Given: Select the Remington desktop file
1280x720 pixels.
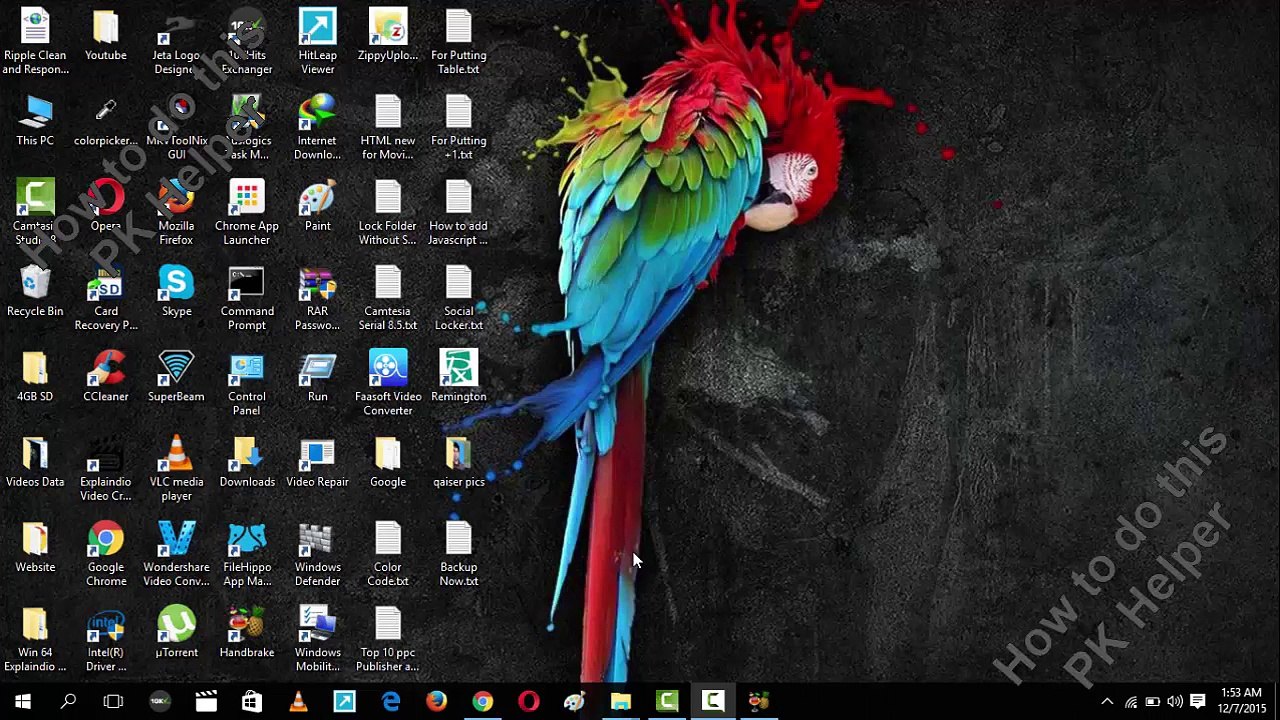Looking at the screenshot, I should point(458,377).
